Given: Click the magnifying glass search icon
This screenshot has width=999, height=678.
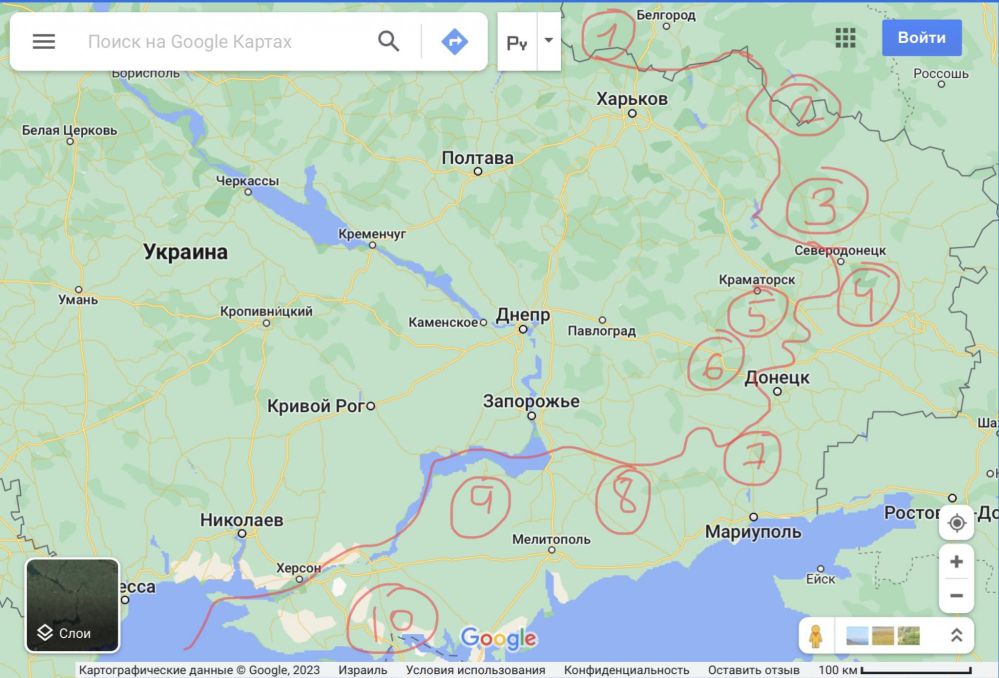Looking at the screenshot, I should 388,41.
